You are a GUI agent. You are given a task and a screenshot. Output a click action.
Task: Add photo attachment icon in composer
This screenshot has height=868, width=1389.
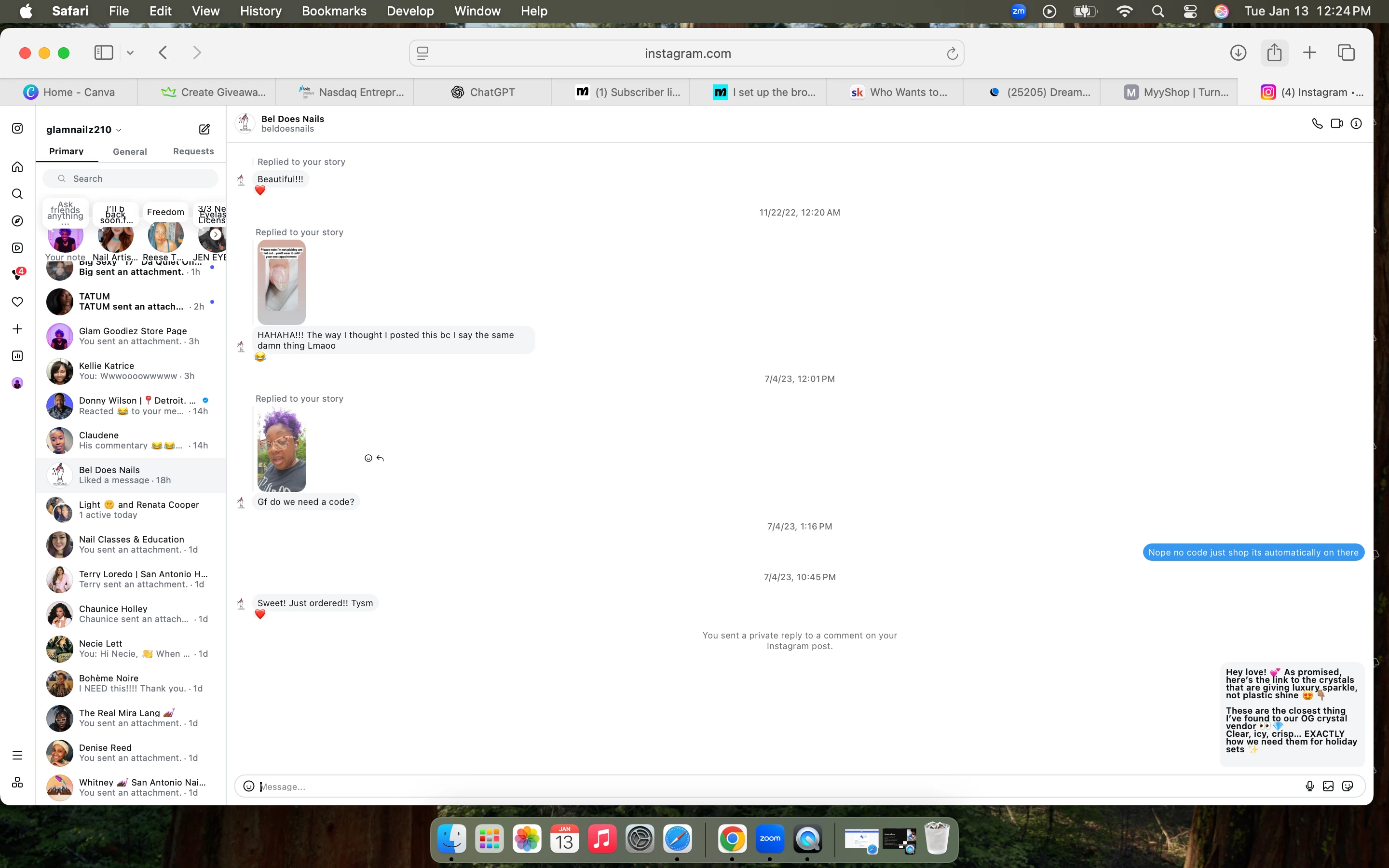1328,786
